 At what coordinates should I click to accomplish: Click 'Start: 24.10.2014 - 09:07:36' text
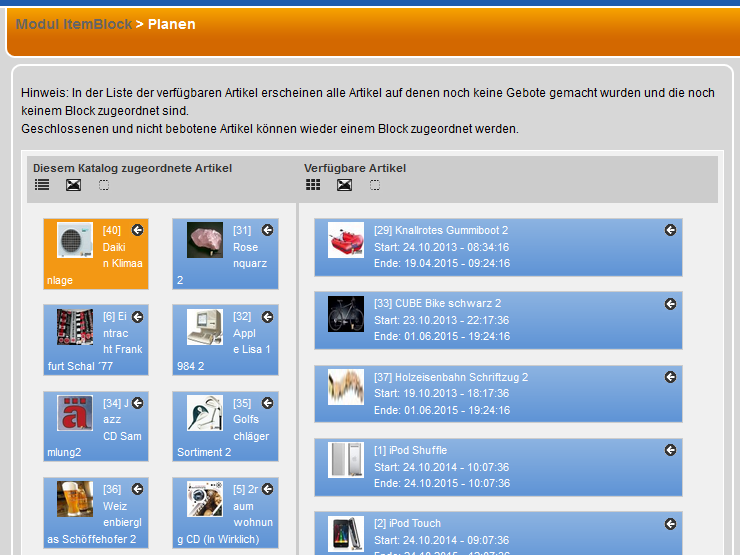pos(441,540)
